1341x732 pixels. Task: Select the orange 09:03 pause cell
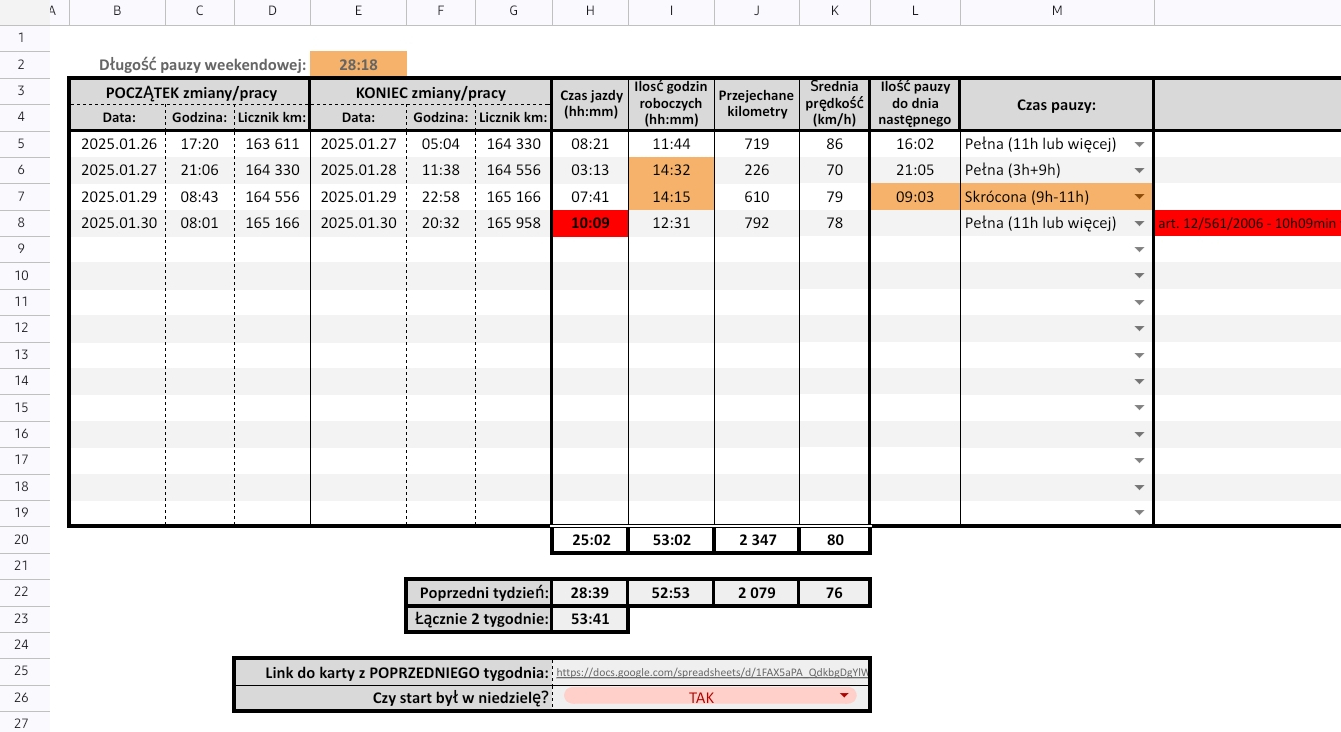pos(915,197)
